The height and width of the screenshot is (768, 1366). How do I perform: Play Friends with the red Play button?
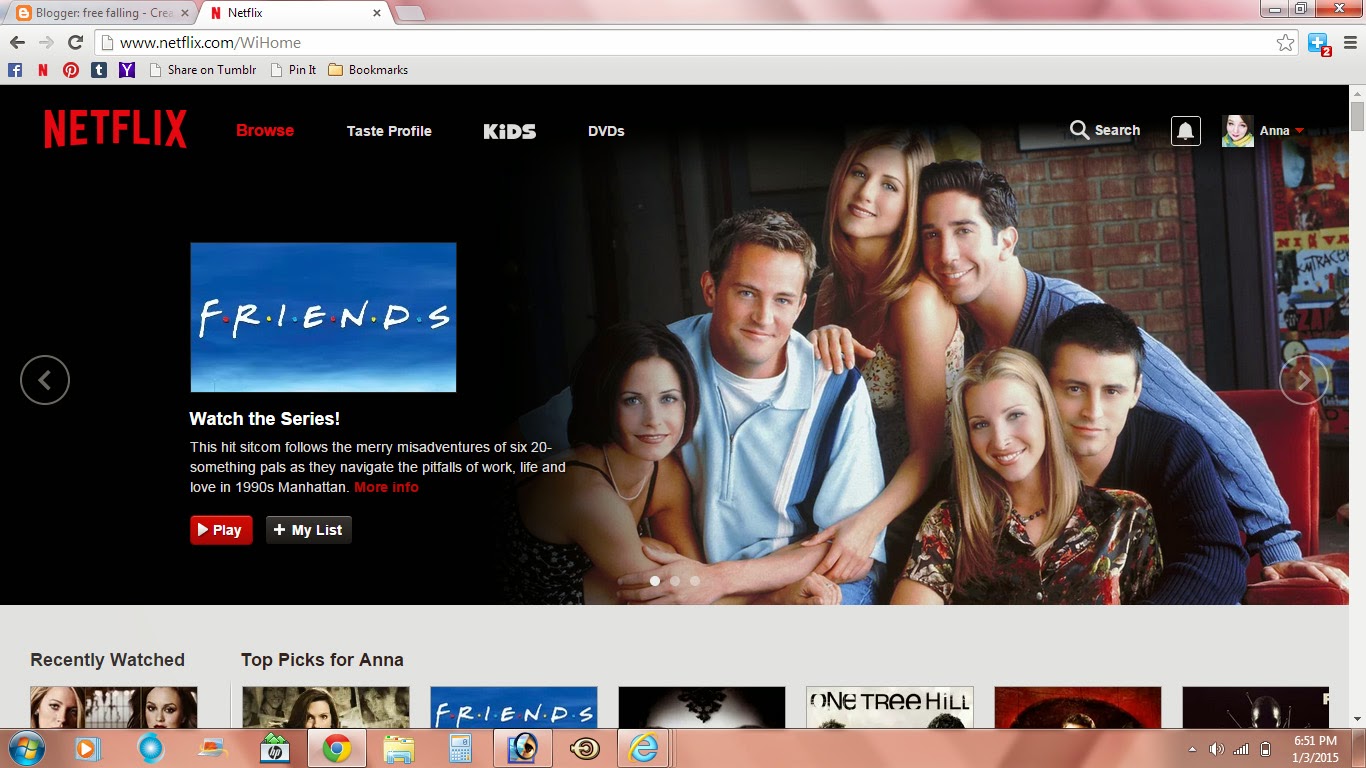(x=221, y=530)
